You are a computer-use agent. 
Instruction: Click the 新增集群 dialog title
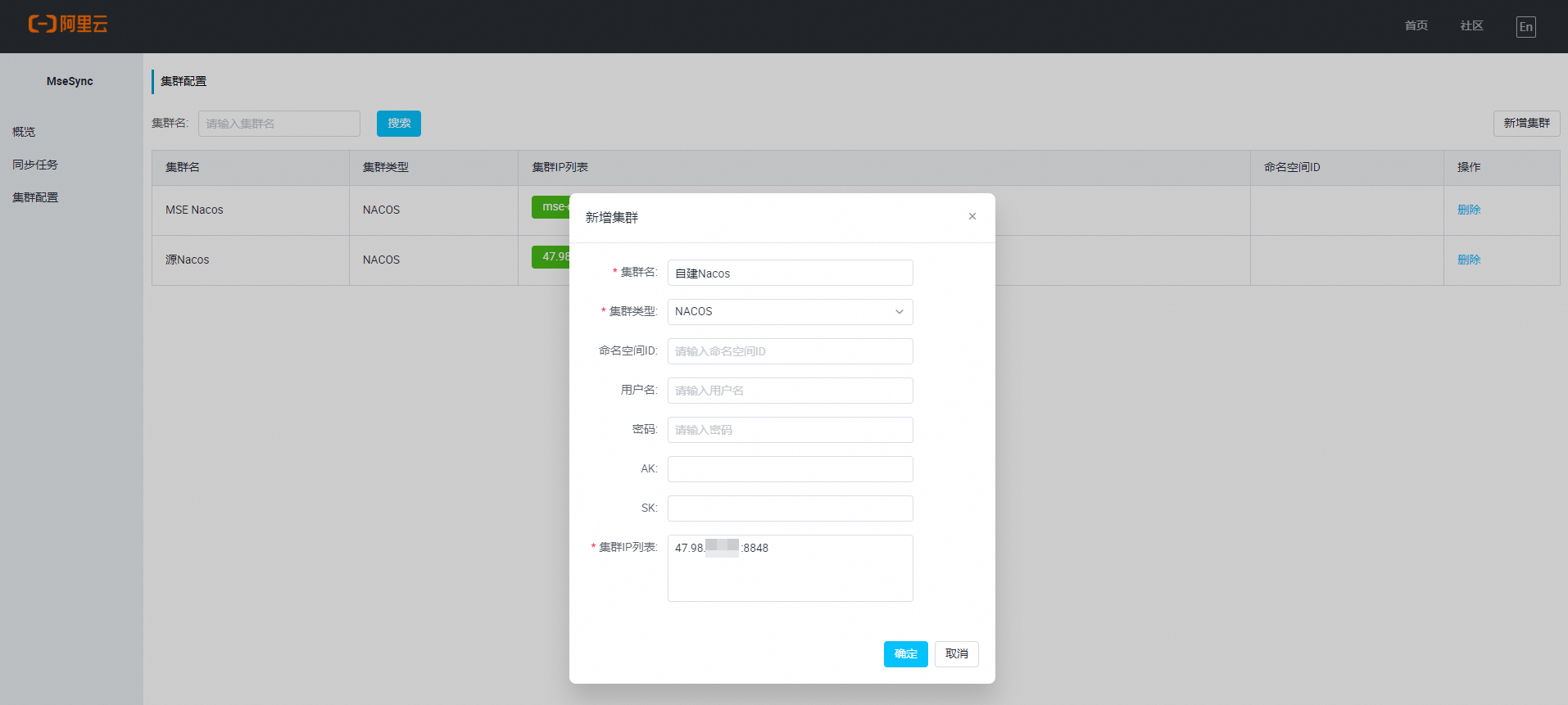coord(611,217)
